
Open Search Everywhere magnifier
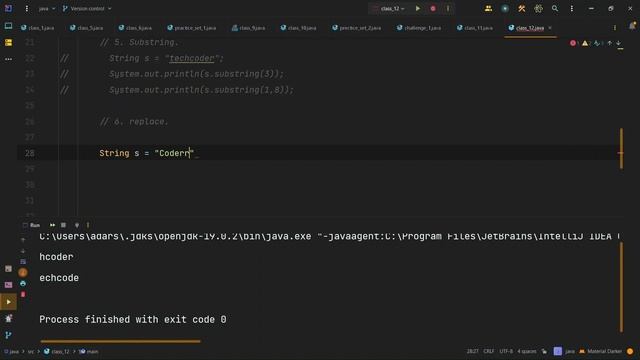[555, 8]
